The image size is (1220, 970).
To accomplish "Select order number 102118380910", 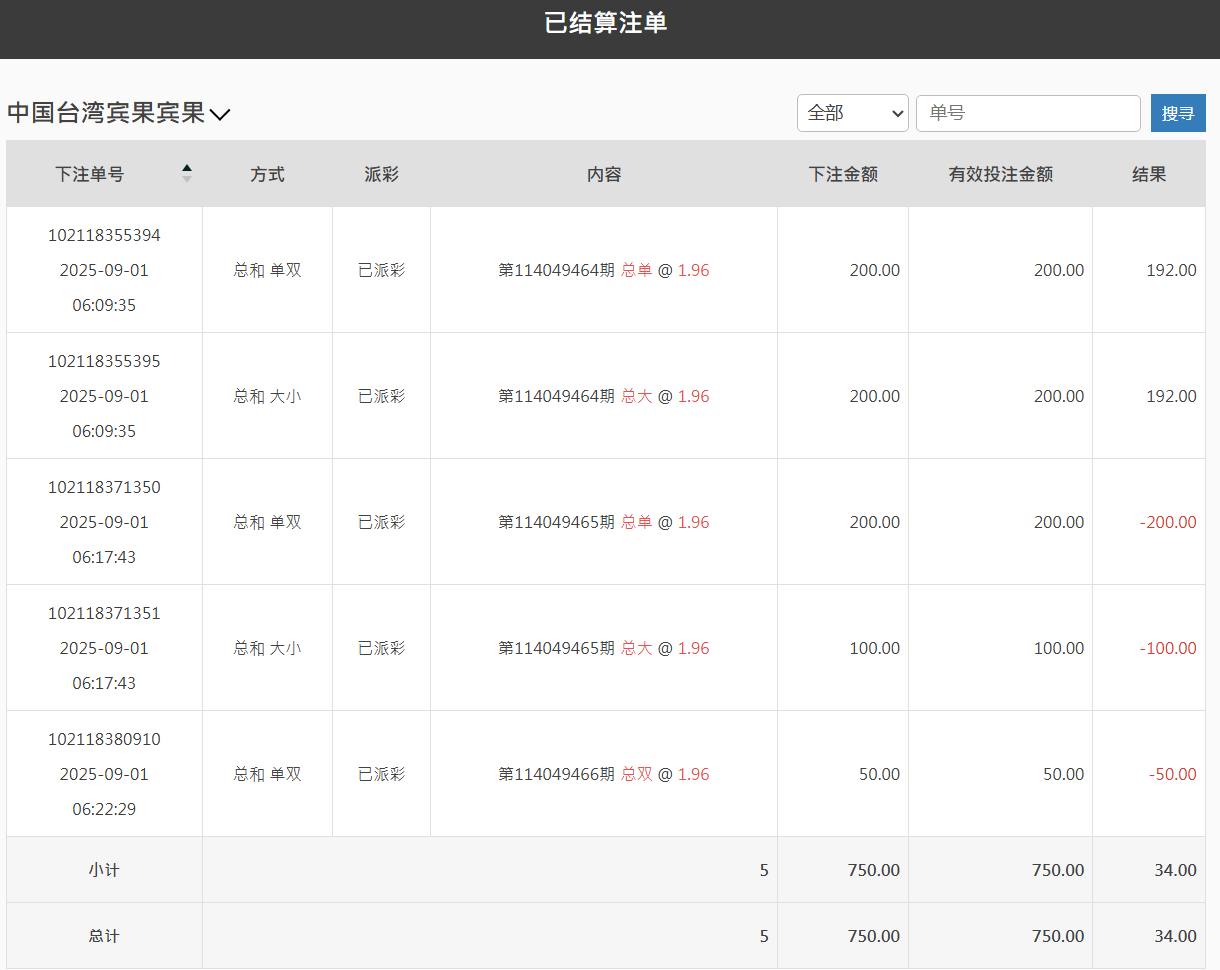I will (103, 739).
